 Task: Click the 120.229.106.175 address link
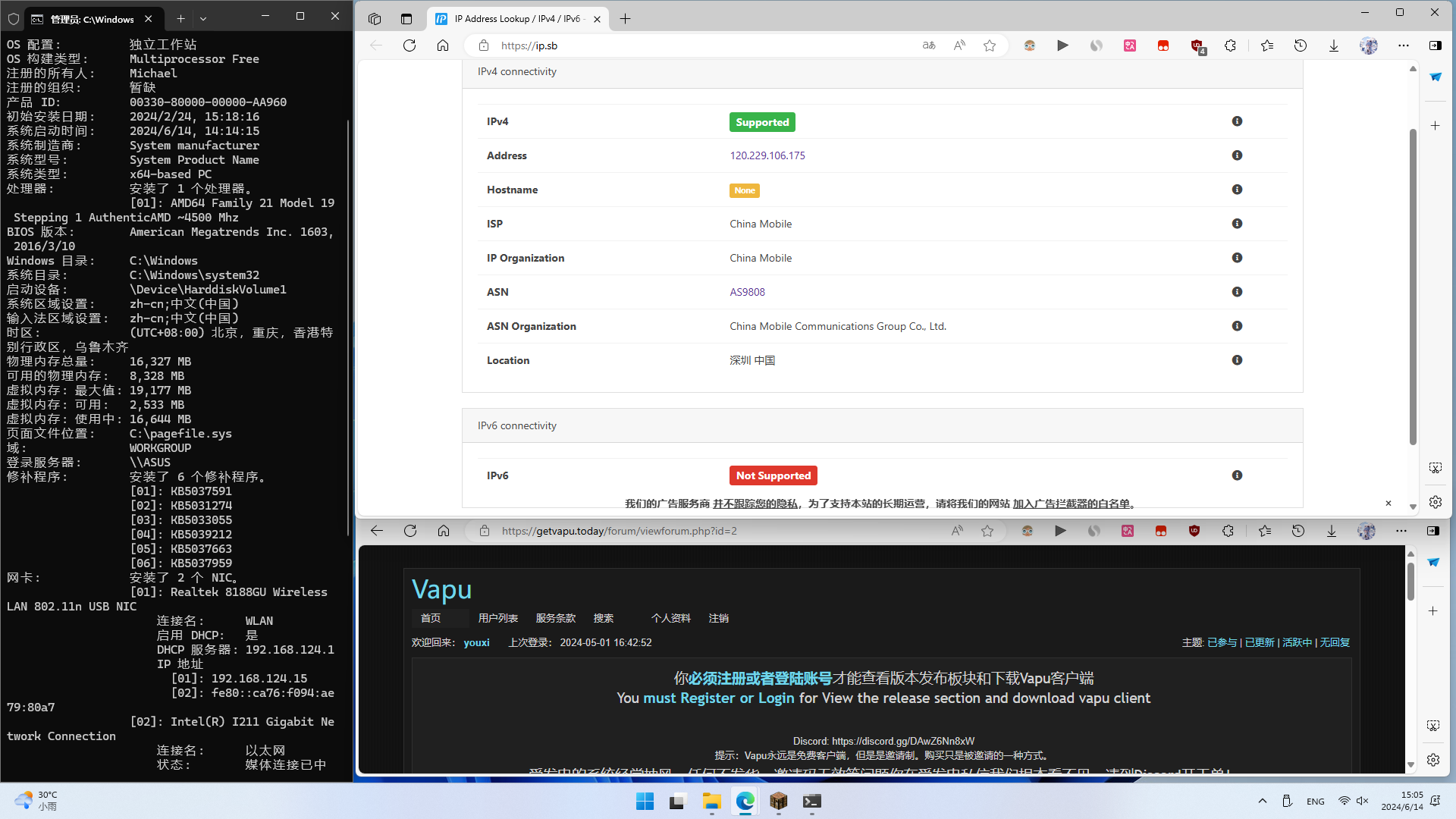click(767, 155)
